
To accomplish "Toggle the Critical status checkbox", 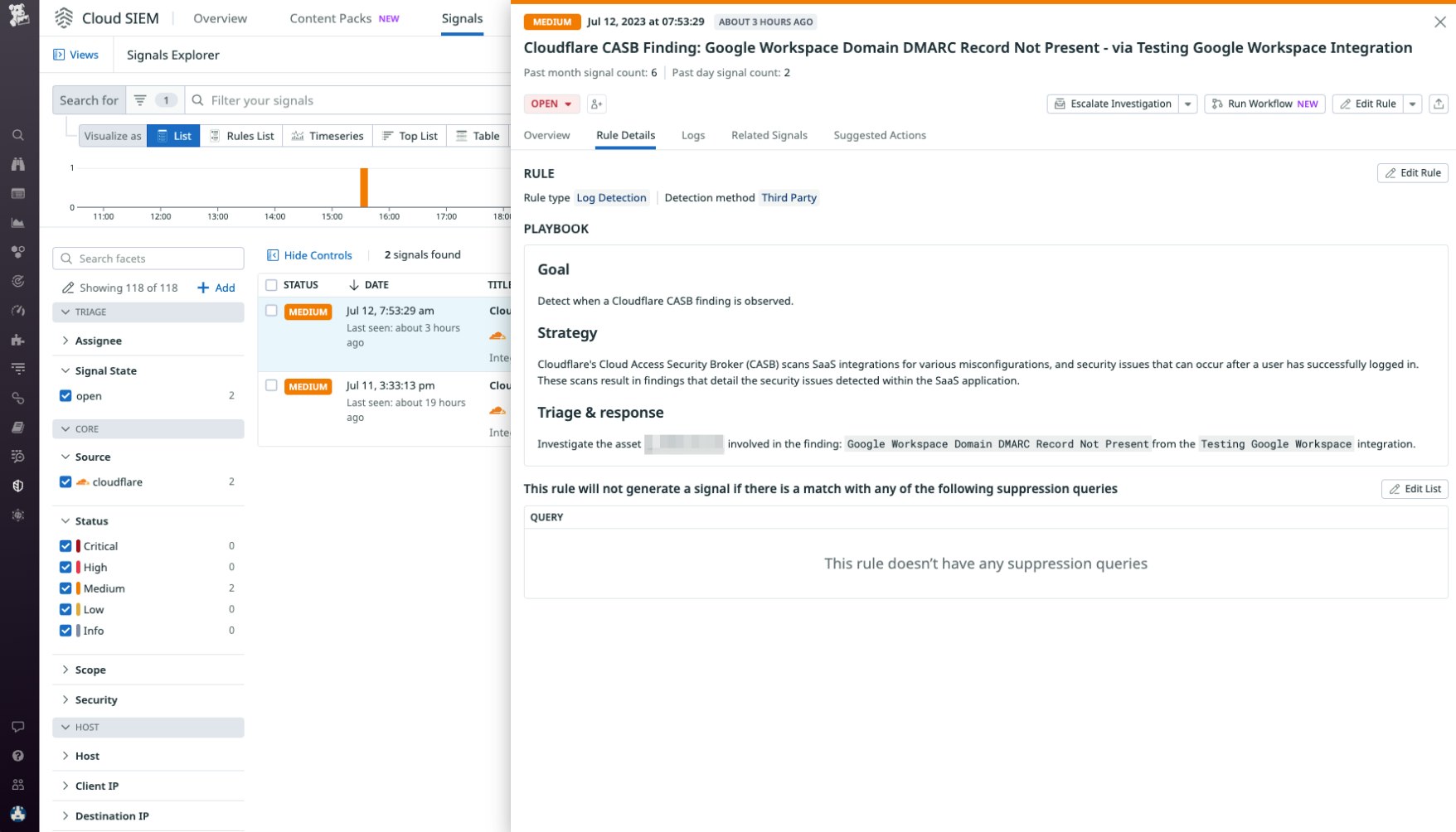I will [x=66, y=546].
